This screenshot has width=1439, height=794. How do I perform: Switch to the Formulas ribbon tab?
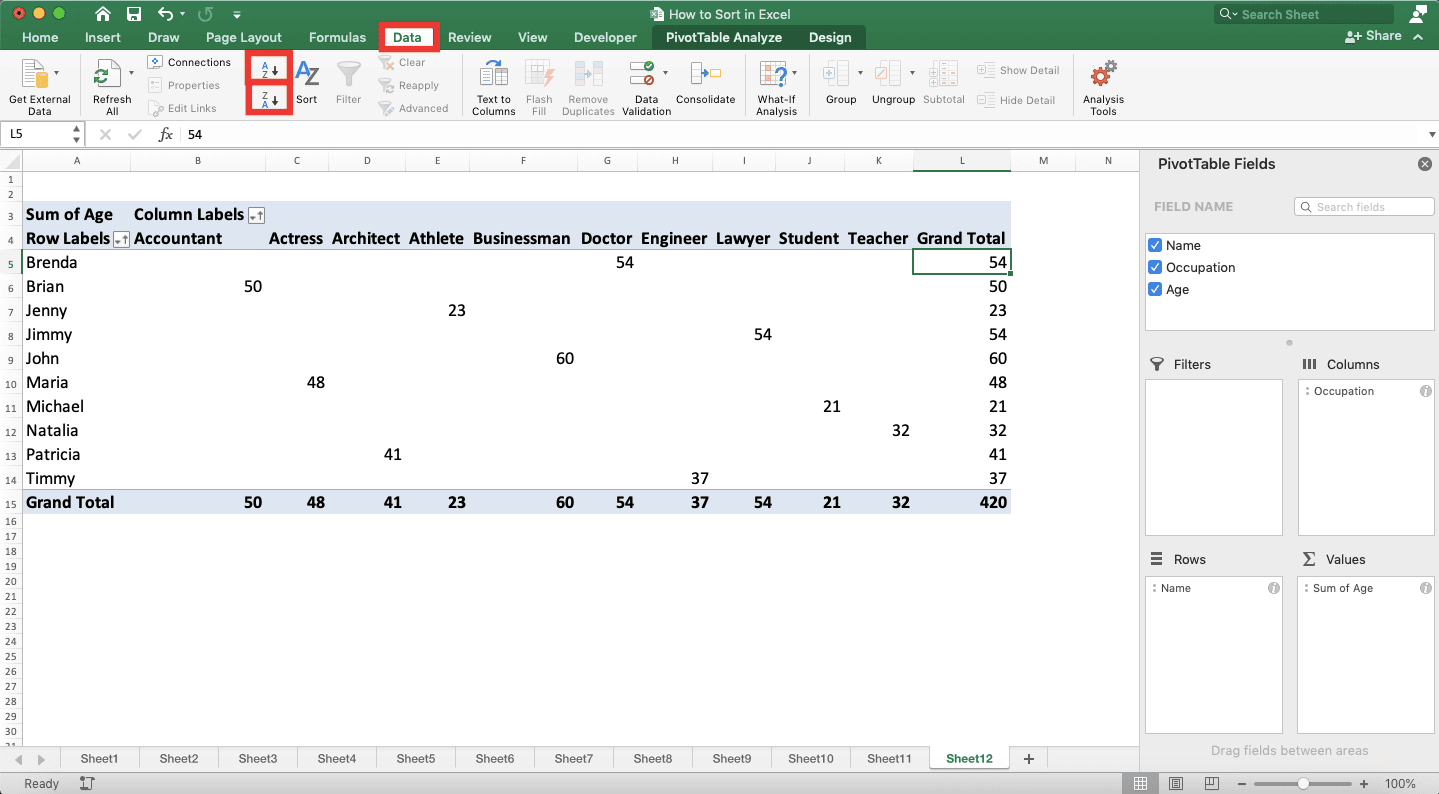point(337,37)
